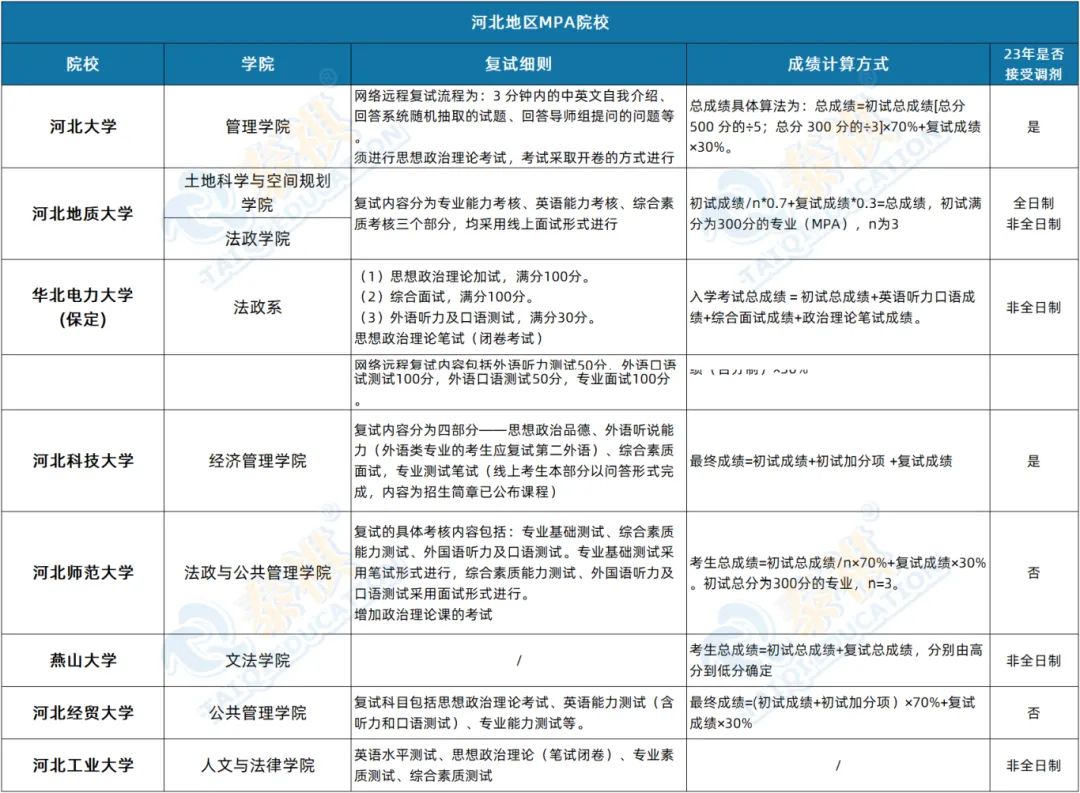Image resolution: width=1080 pixels, height=793 pixels.
Task: Click the 复试细则 column header
Action: (518, 64)
